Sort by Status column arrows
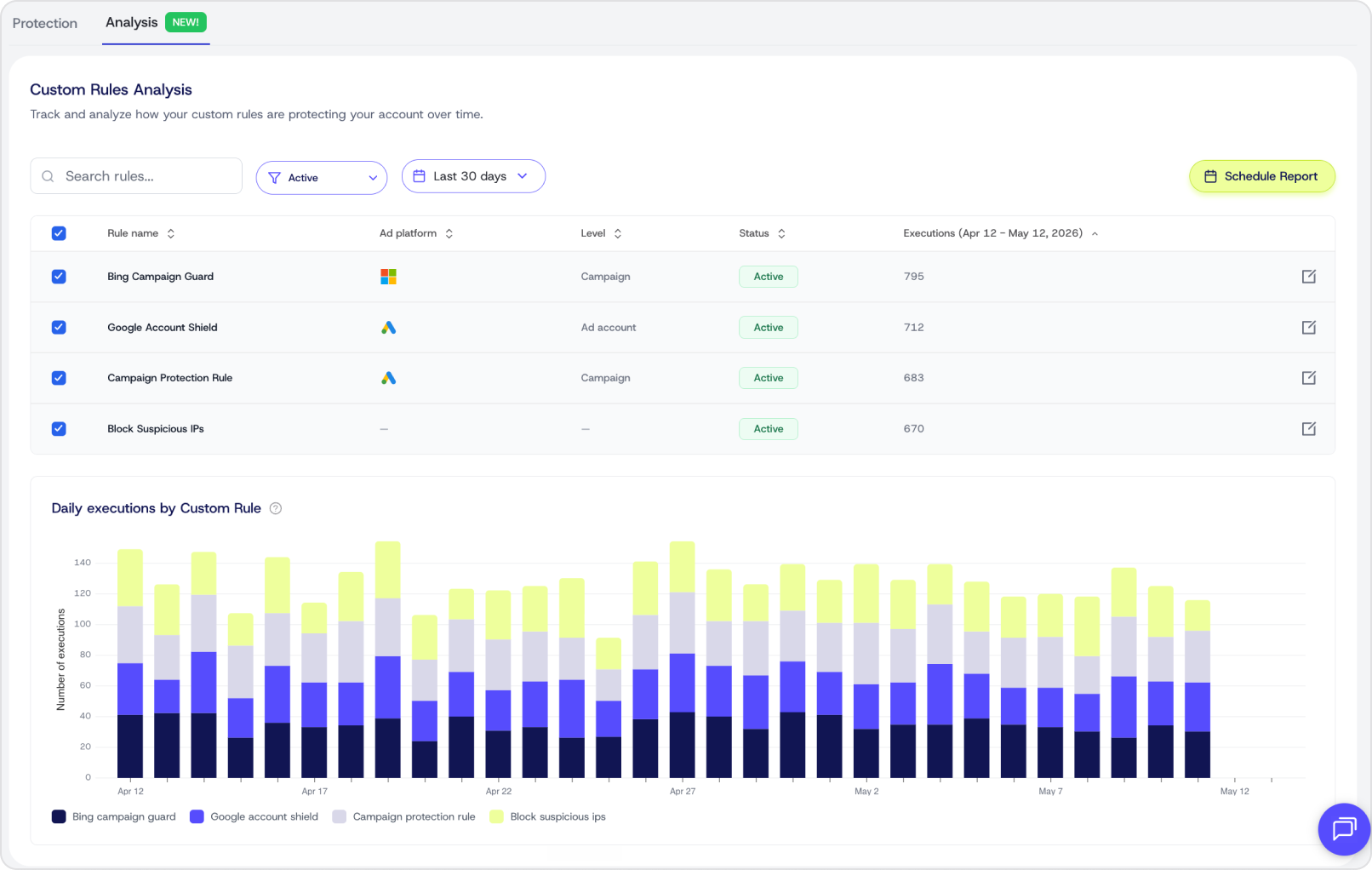Viewport: 1372px width, 870px height. click(x=781, y=233)
